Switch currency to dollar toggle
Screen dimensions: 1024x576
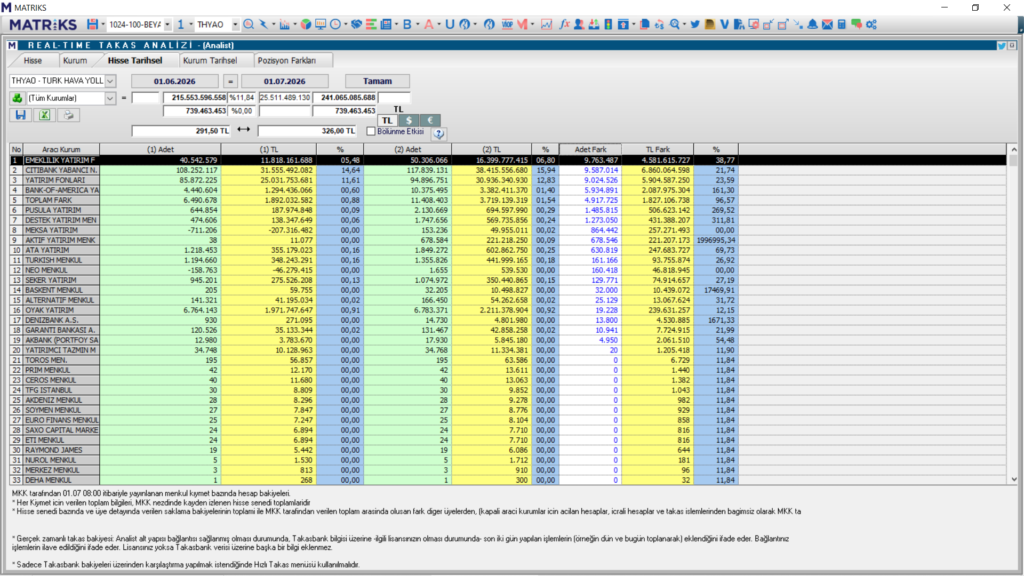pos(409,121)
